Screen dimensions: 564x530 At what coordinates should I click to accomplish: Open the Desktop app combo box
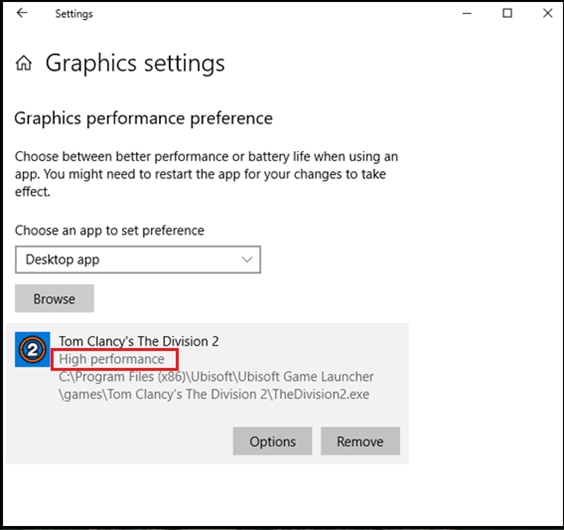click(138, 259)
